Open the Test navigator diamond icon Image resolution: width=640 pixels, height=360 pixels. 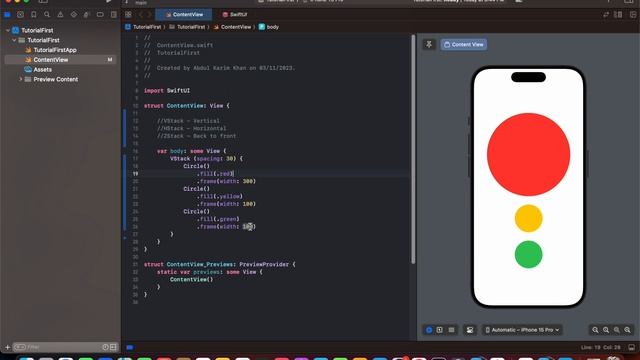pyautogui.click(x=73, y=15)
